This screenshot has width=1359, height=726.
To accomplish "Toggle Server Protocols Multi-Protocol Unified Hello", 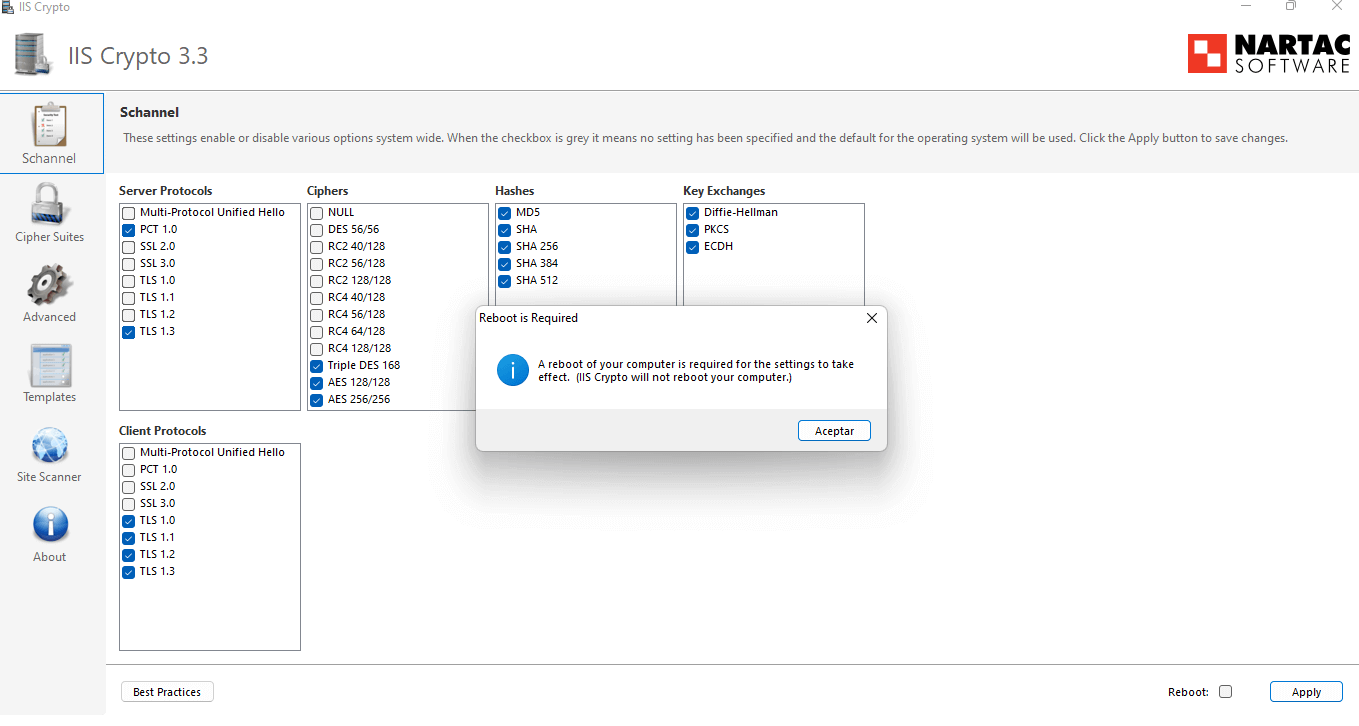I will coord(128,213).
